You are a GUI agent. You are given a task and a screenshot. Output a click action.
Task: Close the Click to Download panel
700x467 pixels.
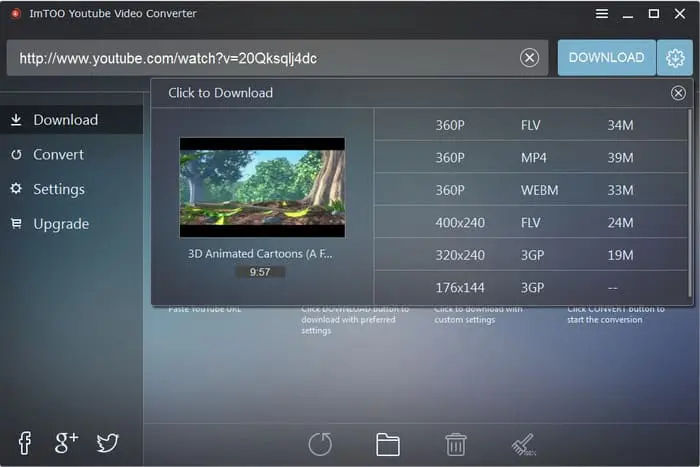tap(678, 93)
